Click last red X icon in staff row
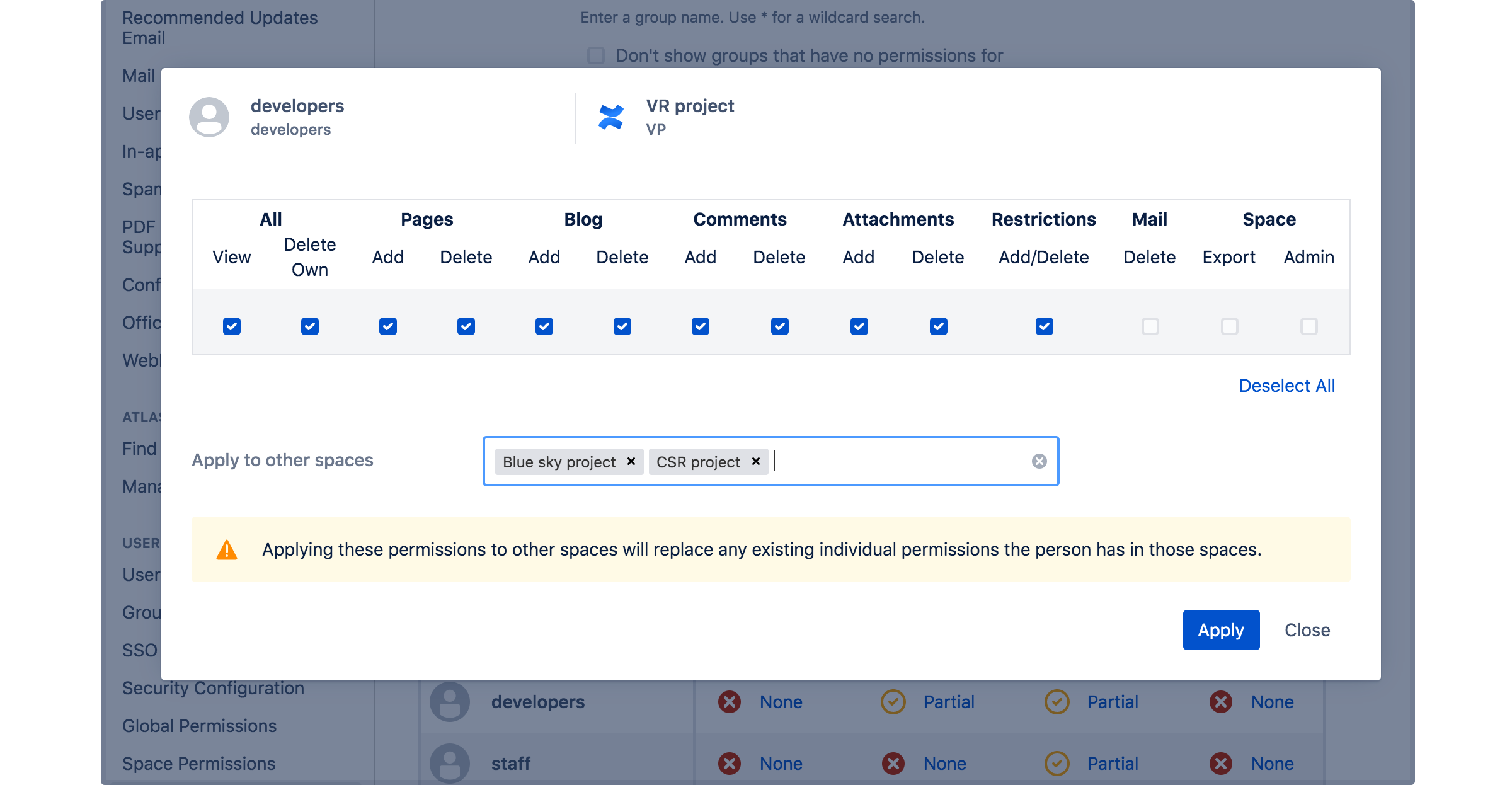This screenshot has height=785, width=1512. click(1221, 764)
